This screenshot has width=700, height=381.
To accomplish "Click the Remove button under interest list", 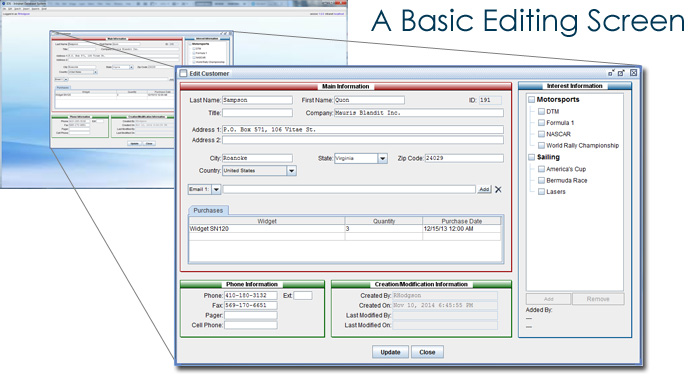I will [x=598, y=299].
